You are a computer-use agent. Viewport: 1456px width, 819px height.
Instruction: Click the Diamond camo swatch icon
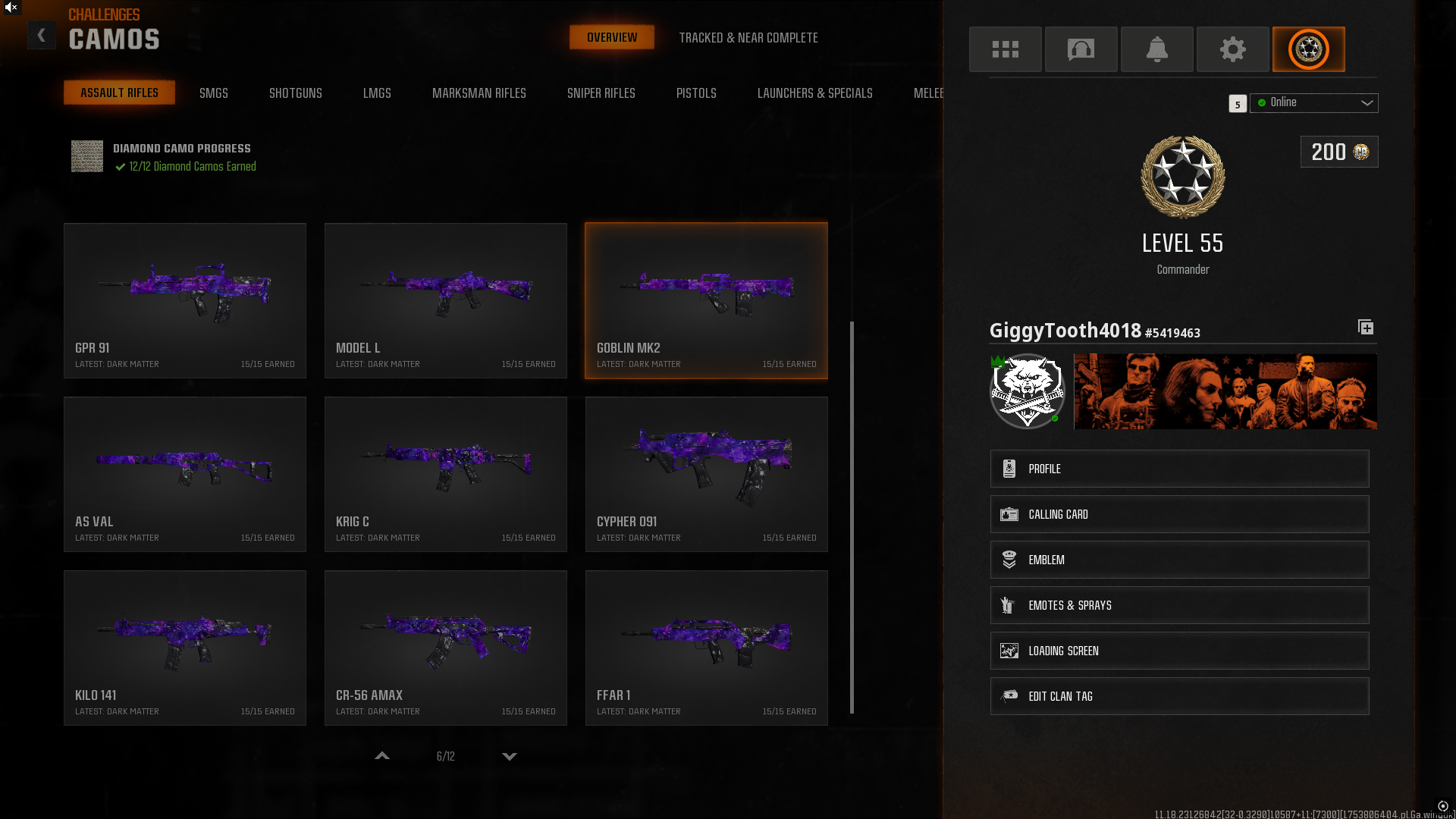(87, 156)
